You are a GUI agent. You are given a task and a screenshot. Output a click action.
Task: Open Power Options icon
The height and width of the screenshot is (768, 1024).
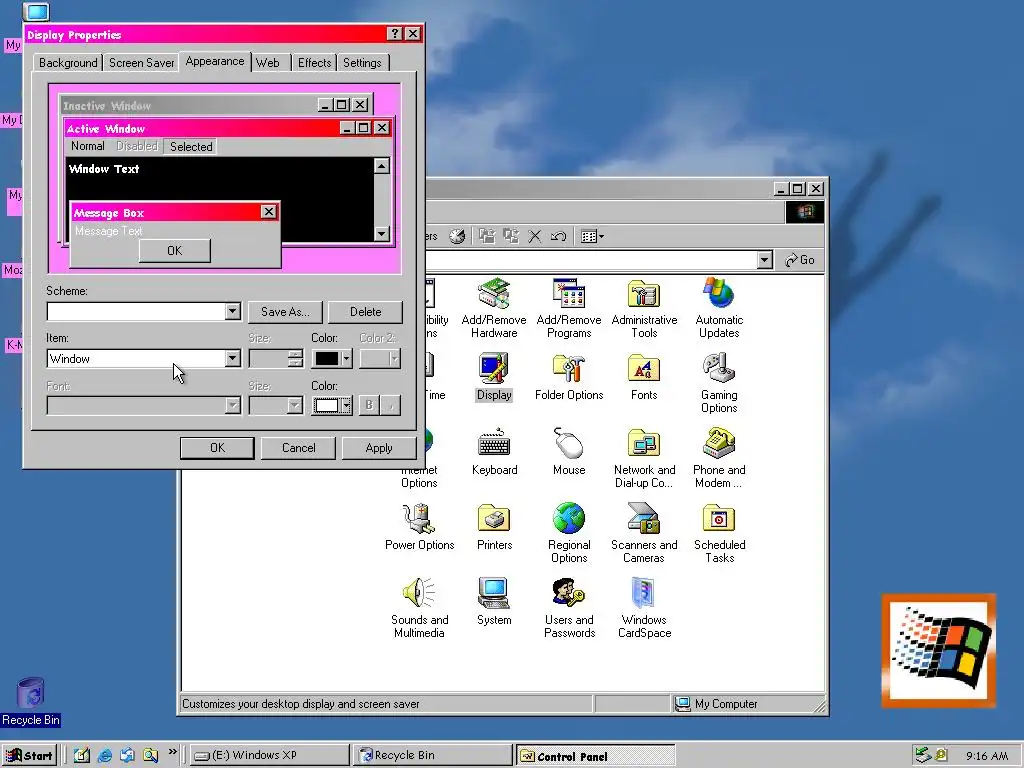click(419, 526)
